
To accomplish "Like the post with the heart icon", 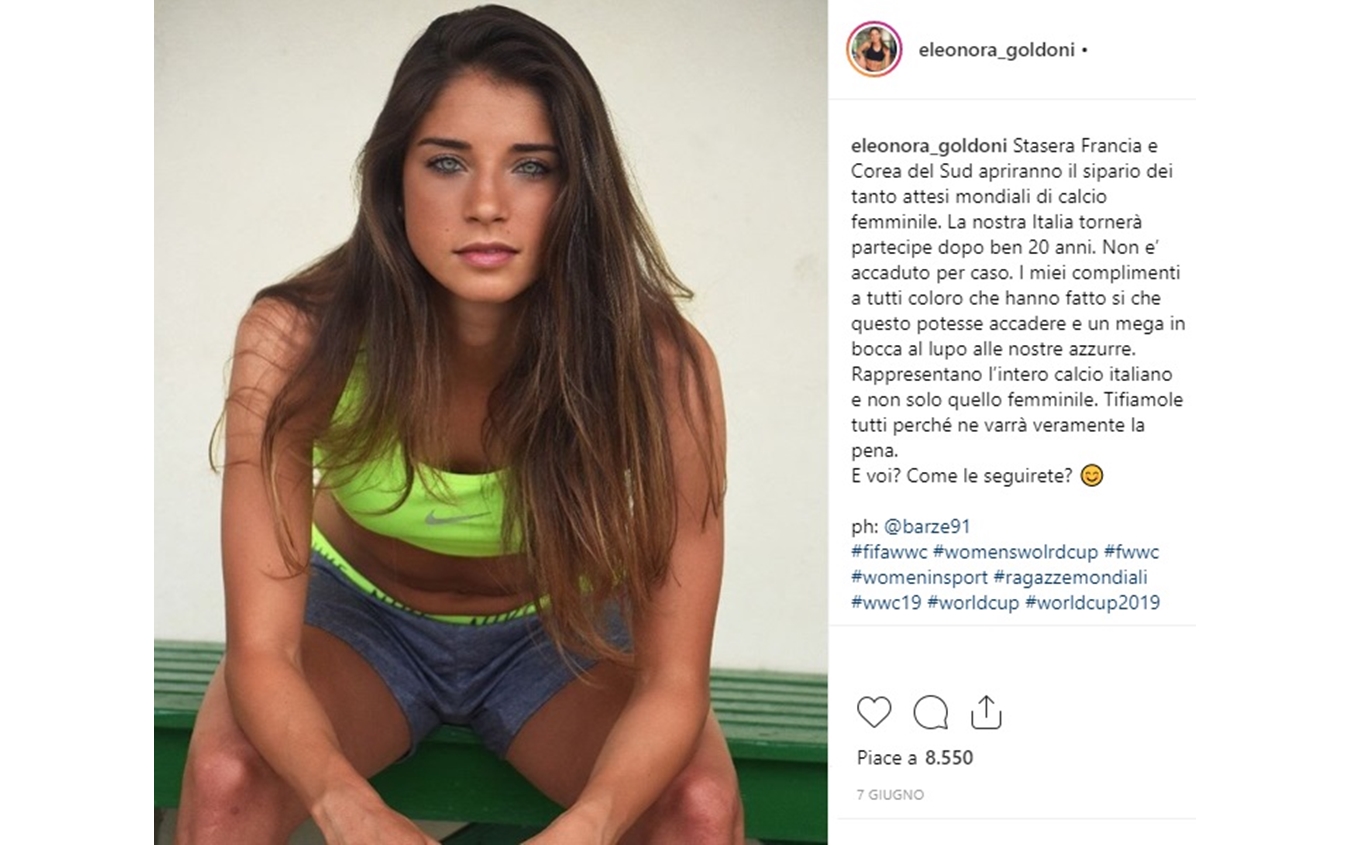I will click(874, 712).
